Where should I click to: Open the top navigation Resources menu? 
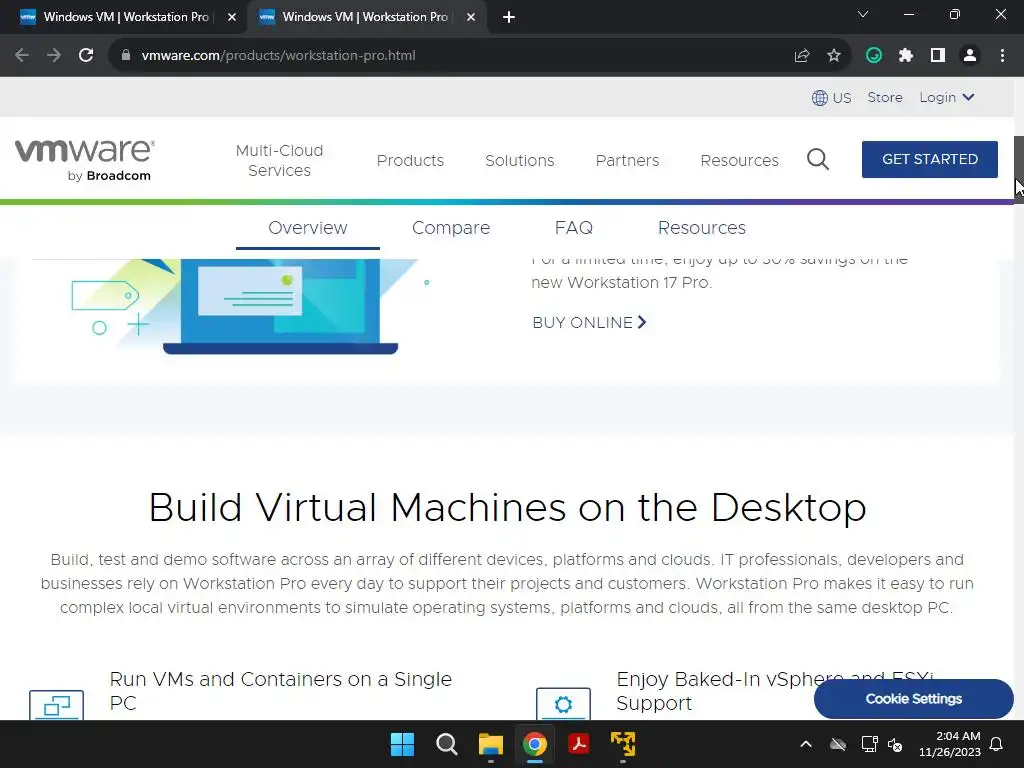739,161
